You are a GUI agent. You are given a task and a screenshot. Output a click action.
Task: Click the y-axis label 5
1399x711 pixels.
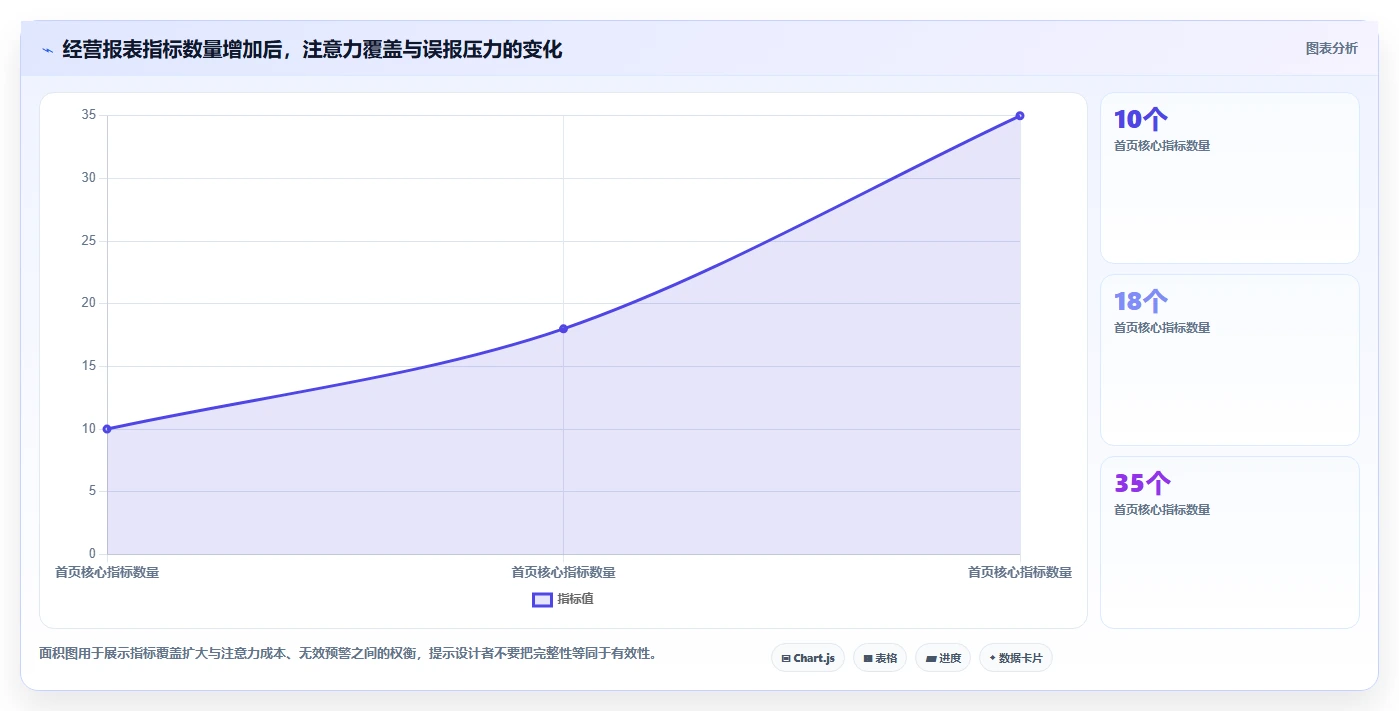pyautogui.click(x=92, y=491)
